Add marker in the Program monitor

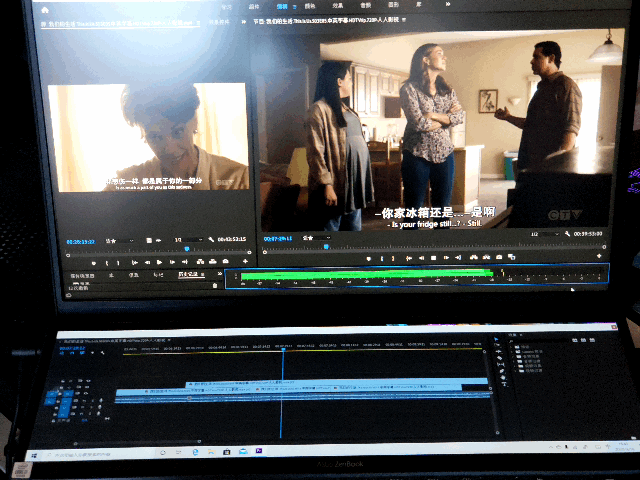(x=369, y=259)
